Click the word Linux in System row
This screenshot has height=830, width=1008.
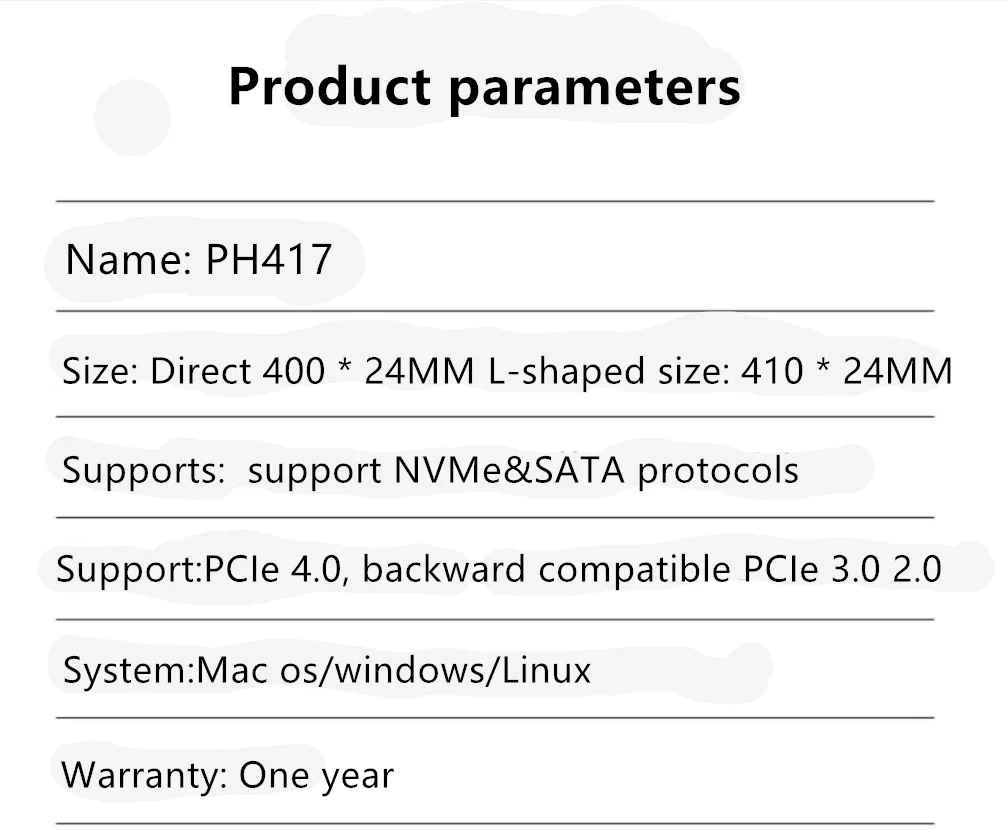(546, 670)
